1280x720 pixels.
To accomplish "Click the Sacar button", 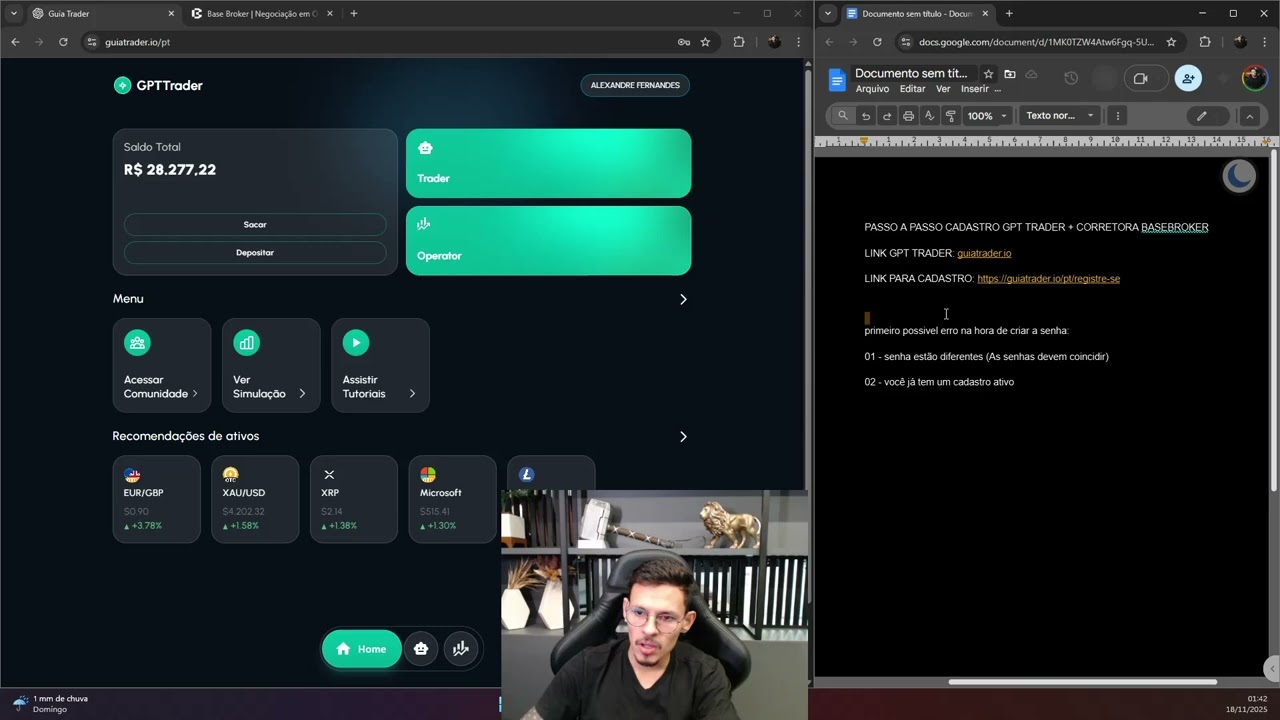I will pos(255,225).
